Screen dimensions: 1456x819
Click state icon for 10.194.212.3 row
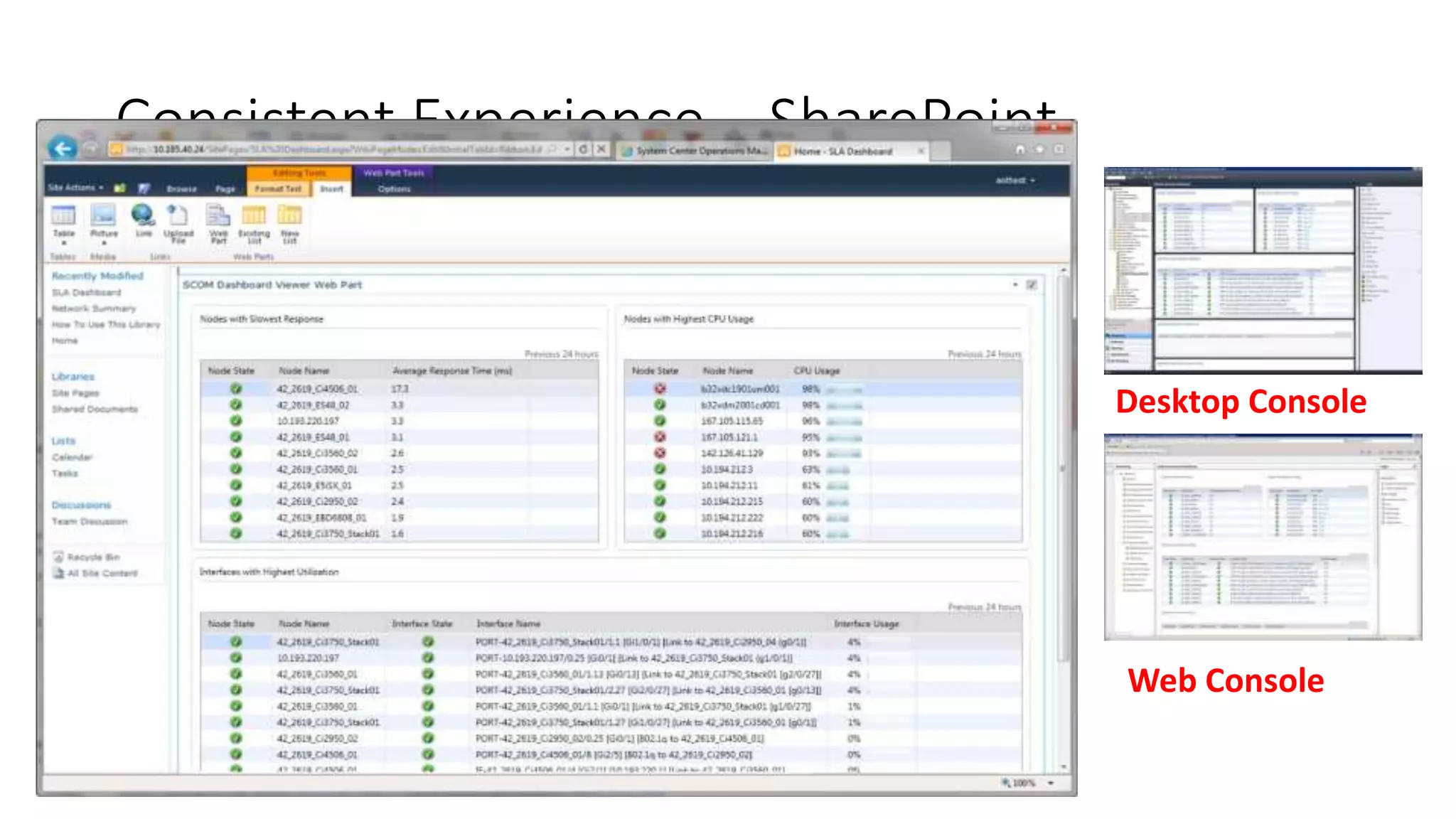click(x=660, y=469)
